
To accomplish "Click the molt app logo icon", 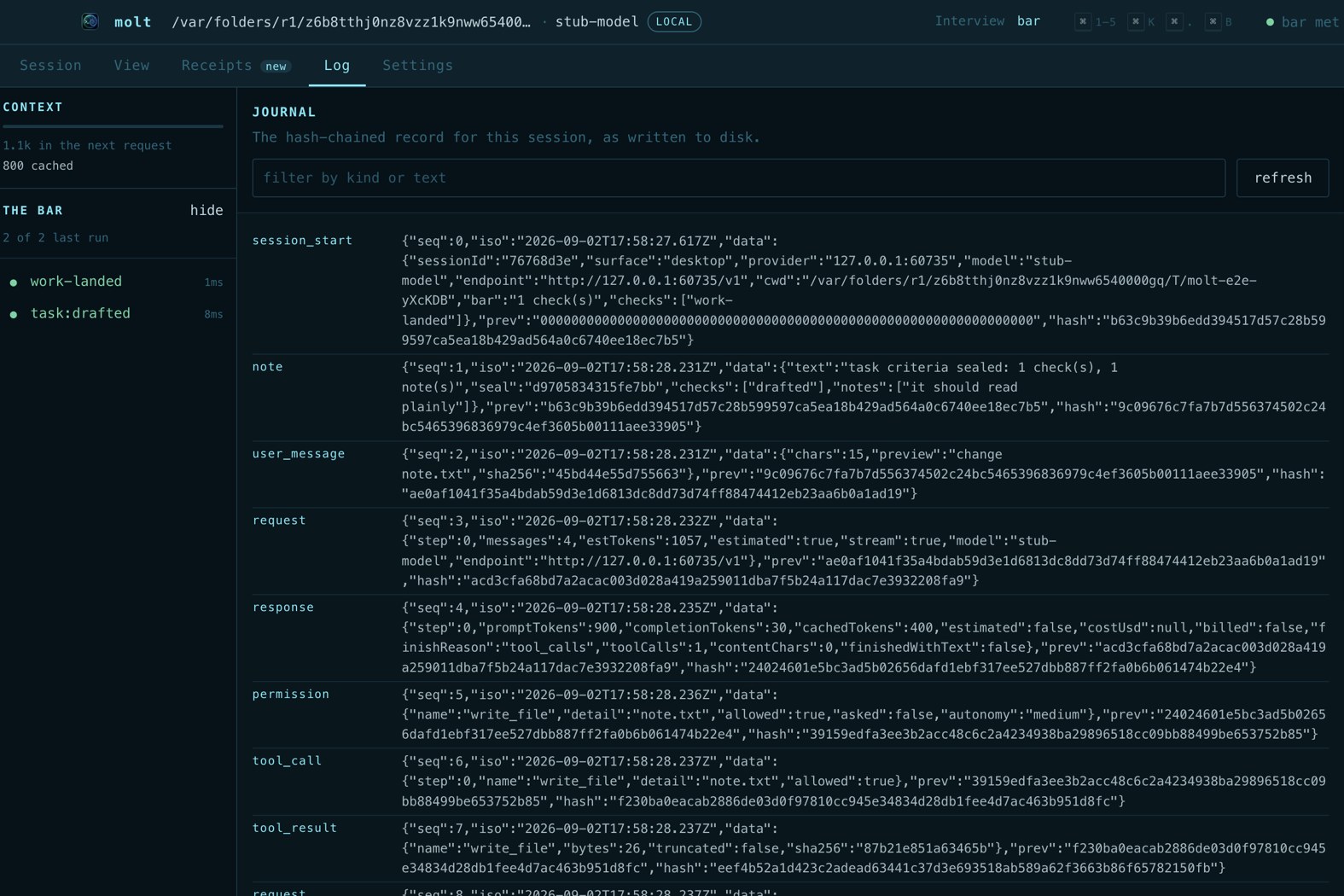I will (90, 21).
